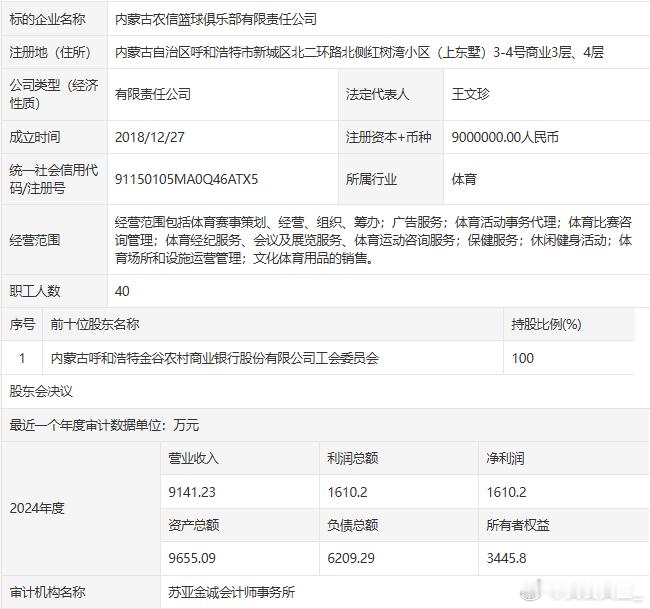Select shareholder row number 1
This screenshot has width=650, height=609.
22,358
